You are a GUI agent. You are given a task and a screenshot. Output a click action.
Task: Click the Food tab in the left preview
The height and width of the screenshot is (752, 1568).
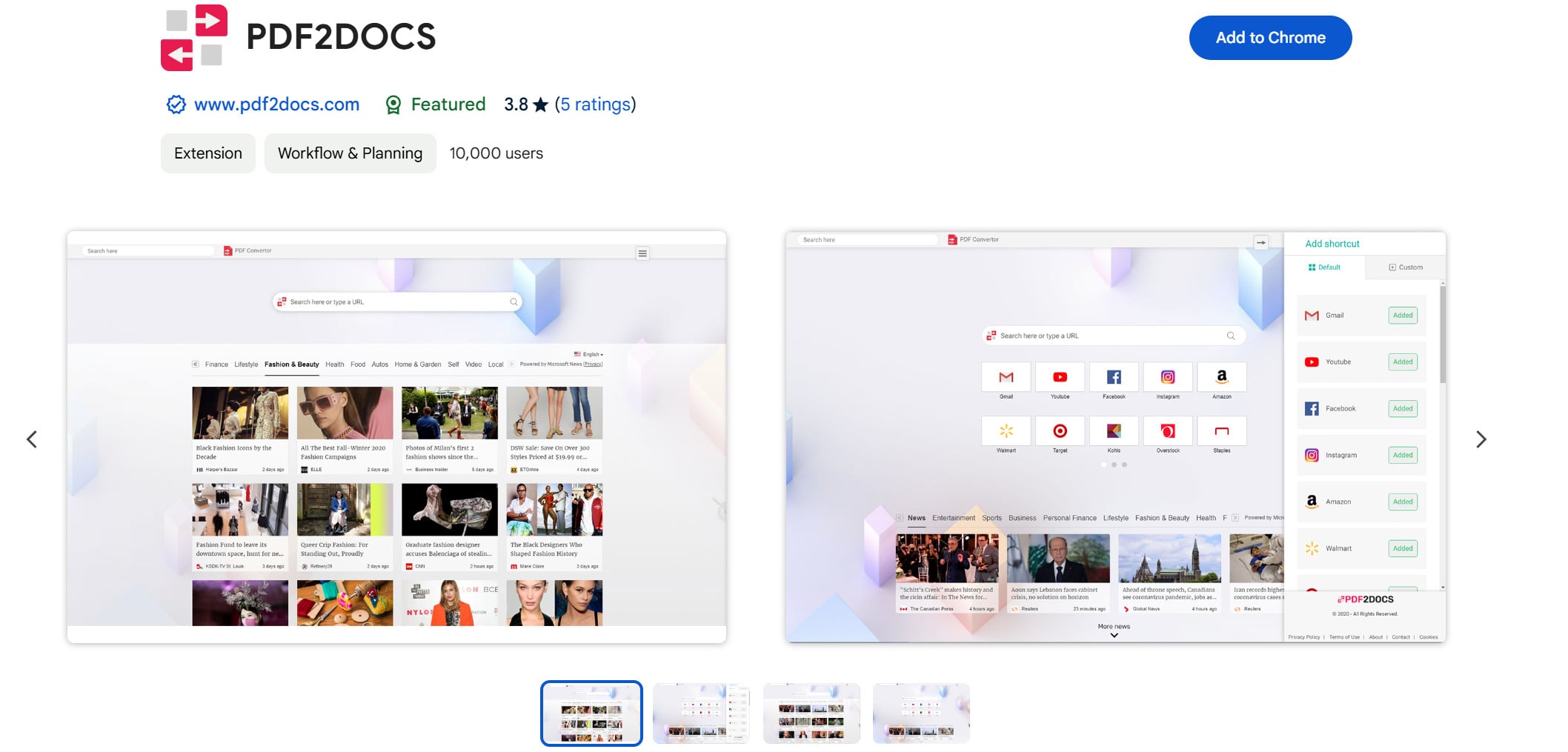pyautogui.click(x=358, y=365)
